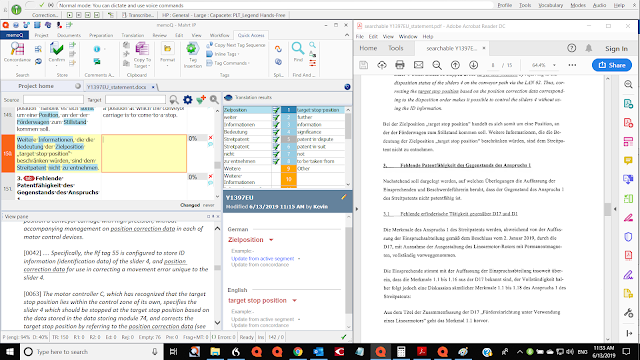
Task: Open the Acrobat zoom percentage dropdown
Action: pos(554,65)
